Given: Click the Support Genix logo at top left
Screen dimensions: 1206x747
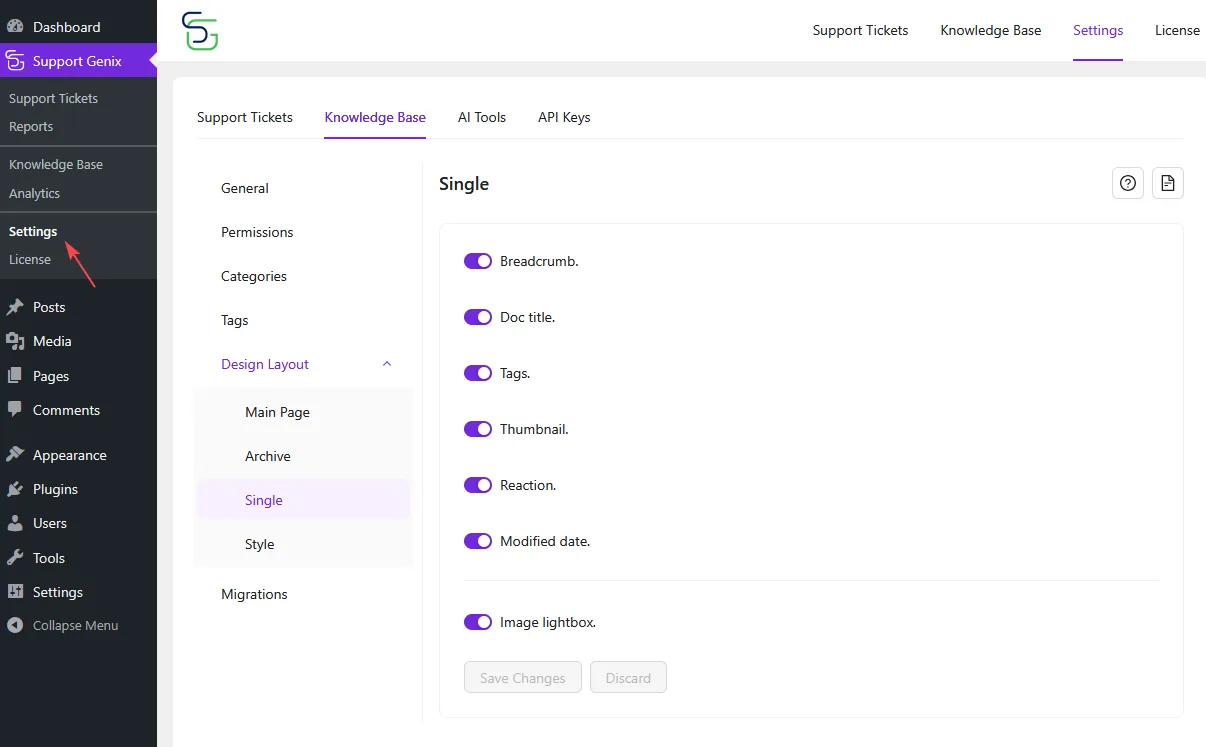Looking at the screenshot, I should [199, 31].
